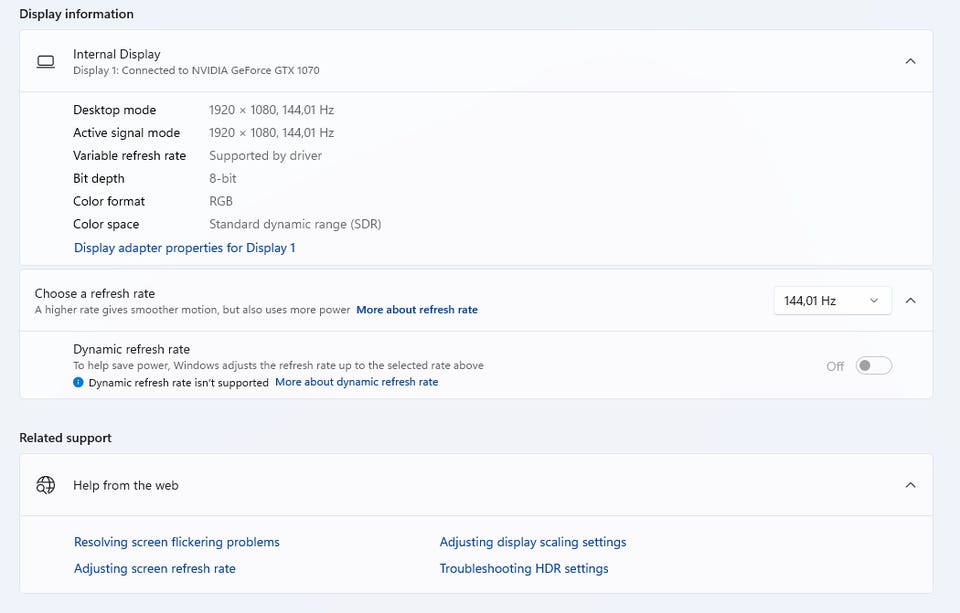Open Adjusting screen refresh rate help link
Screen dimensions: 960x613
click(x=155, y=568)
